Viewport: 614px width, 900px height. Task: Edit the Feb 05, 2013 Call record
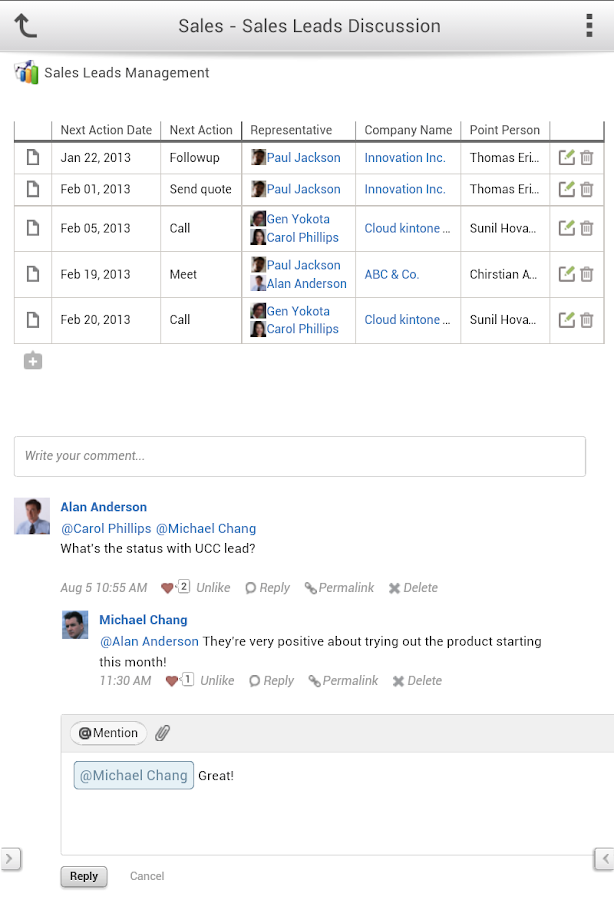(566, 228)
